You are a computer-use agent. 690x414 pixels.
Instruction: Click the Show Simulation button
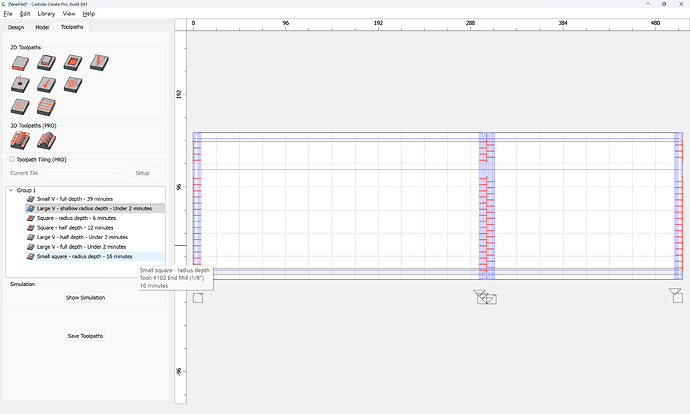tap(85, 297)
